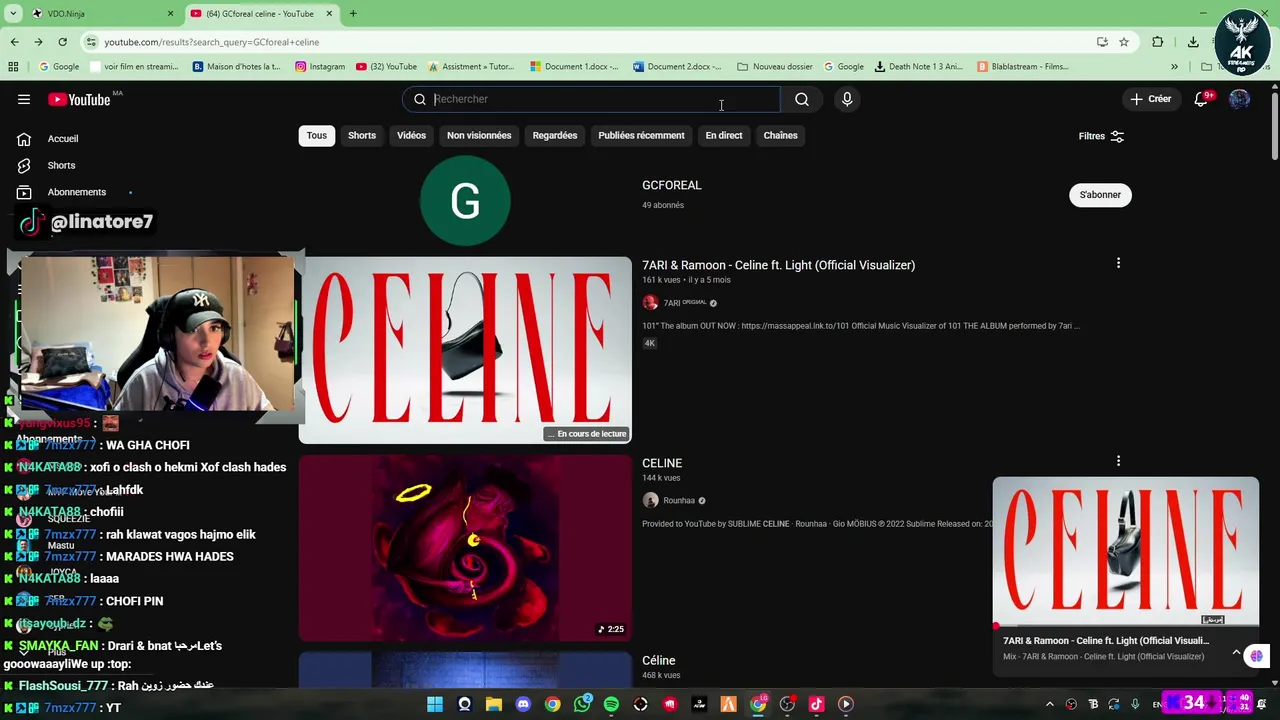
Task: Open the Céline video title with 468 k vues
Action: [658, 661]
